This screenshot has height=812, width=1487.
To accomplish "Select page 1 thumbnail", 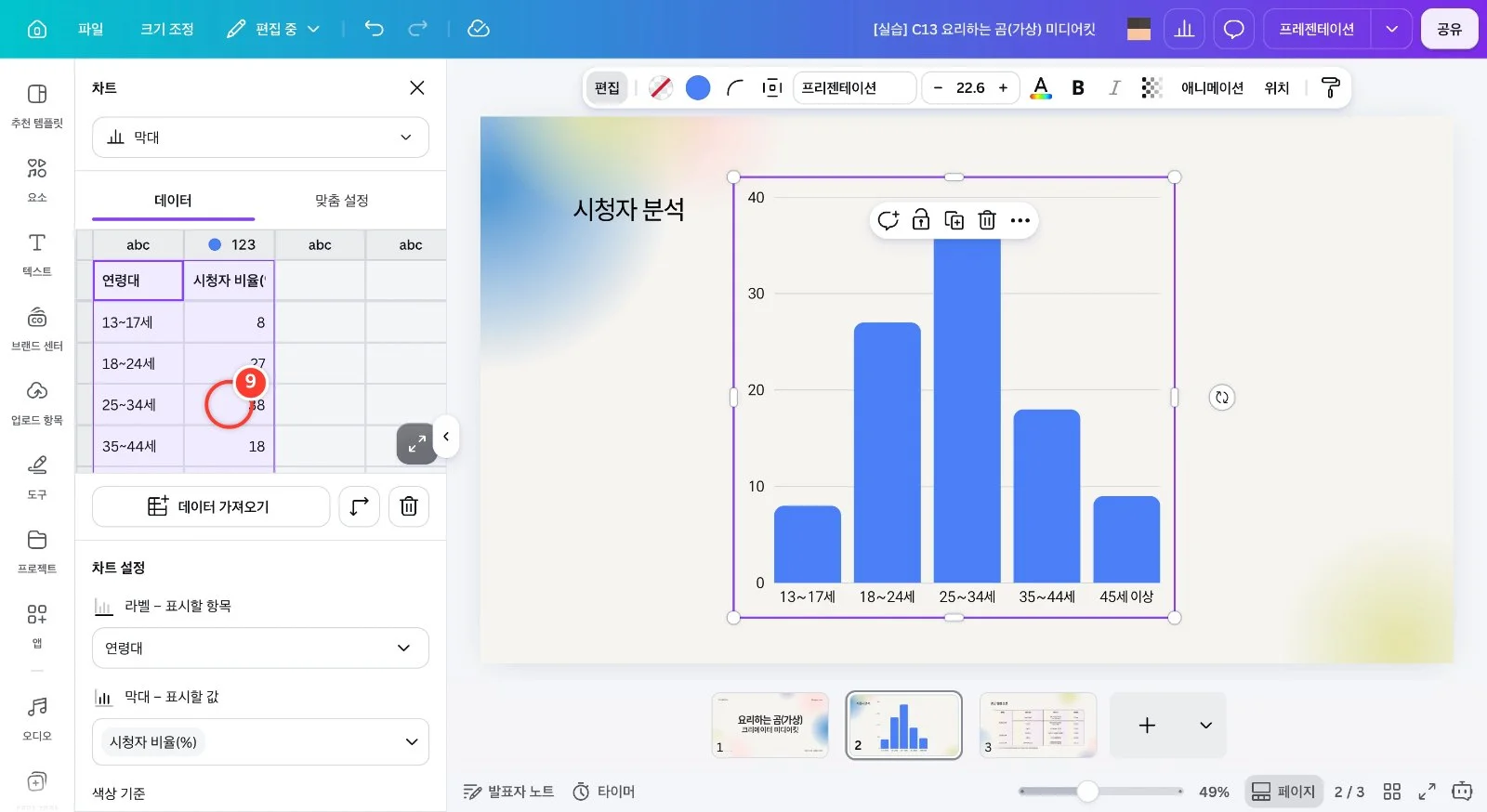I will (770, 725).
